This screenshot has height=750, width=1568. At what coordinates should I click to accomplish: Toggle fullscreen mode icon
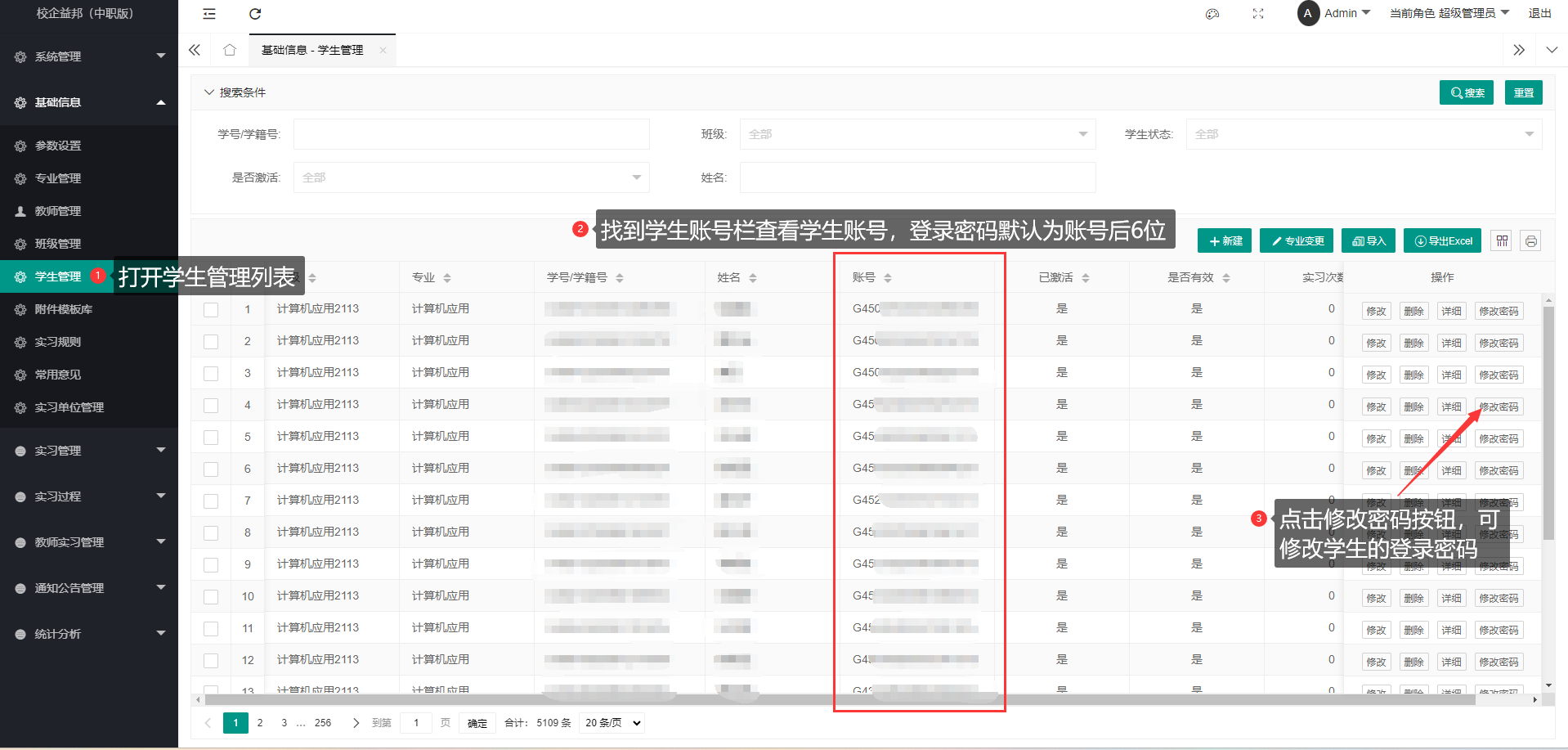pyautogui.click(x=1258, y=14)
